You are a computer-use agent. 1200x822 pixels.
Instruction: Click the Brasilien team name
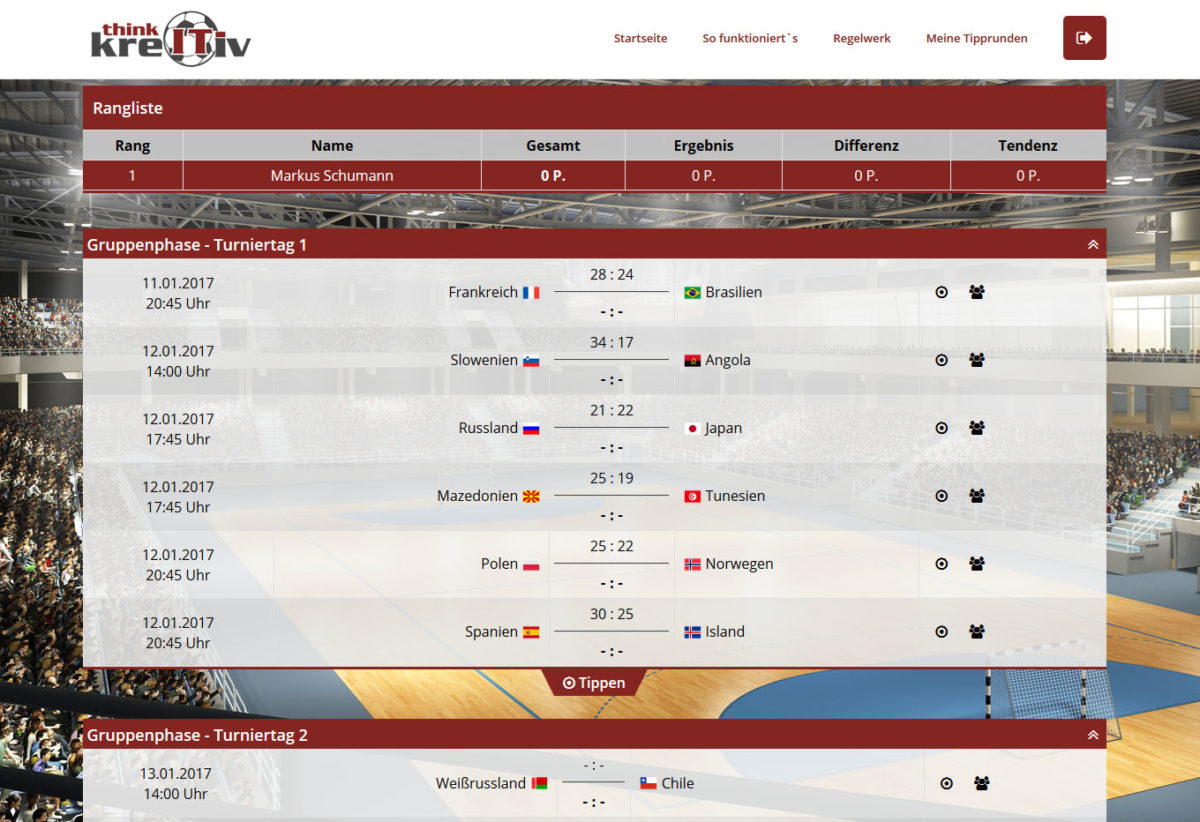click(x=734, y=292)
